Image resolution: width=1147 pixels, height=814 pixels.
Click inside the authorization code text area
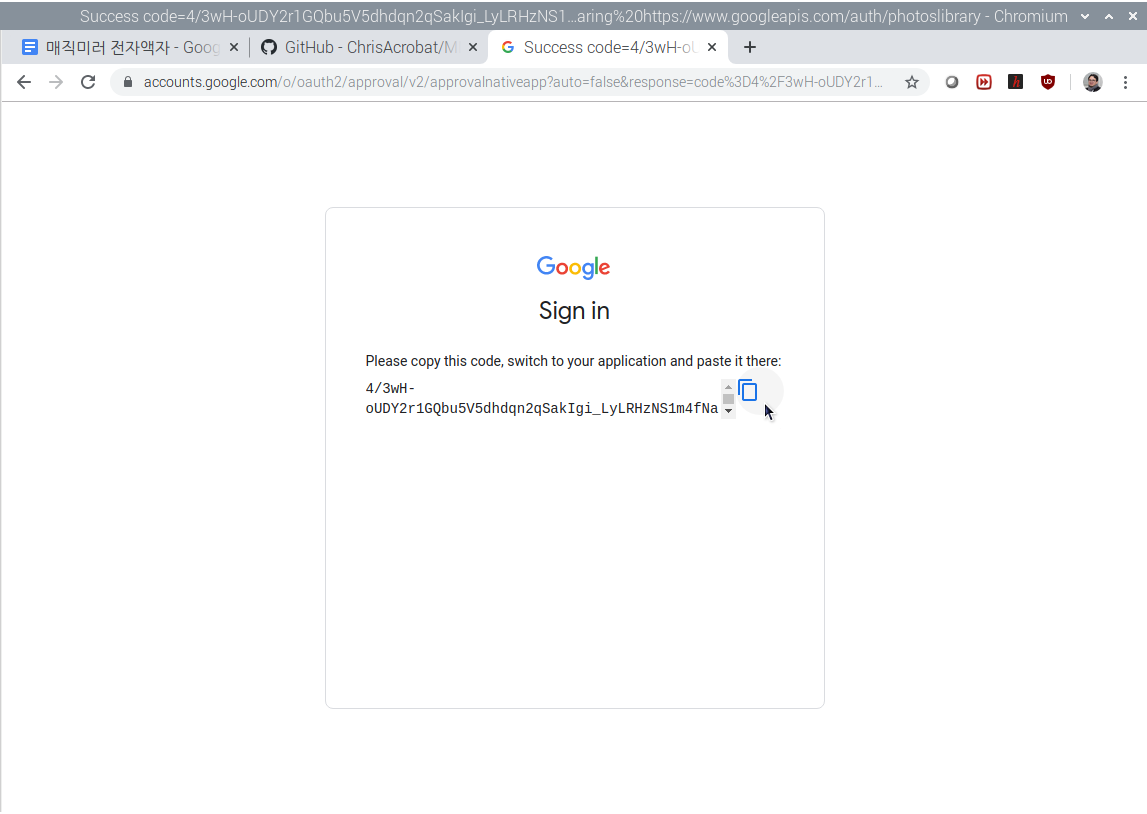[x=542, y=399]
